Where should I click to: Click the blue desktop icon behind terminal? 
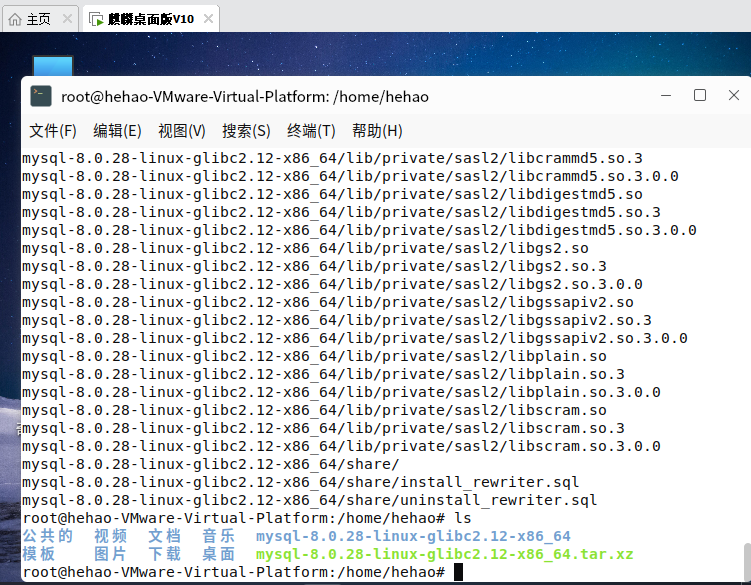53,66
